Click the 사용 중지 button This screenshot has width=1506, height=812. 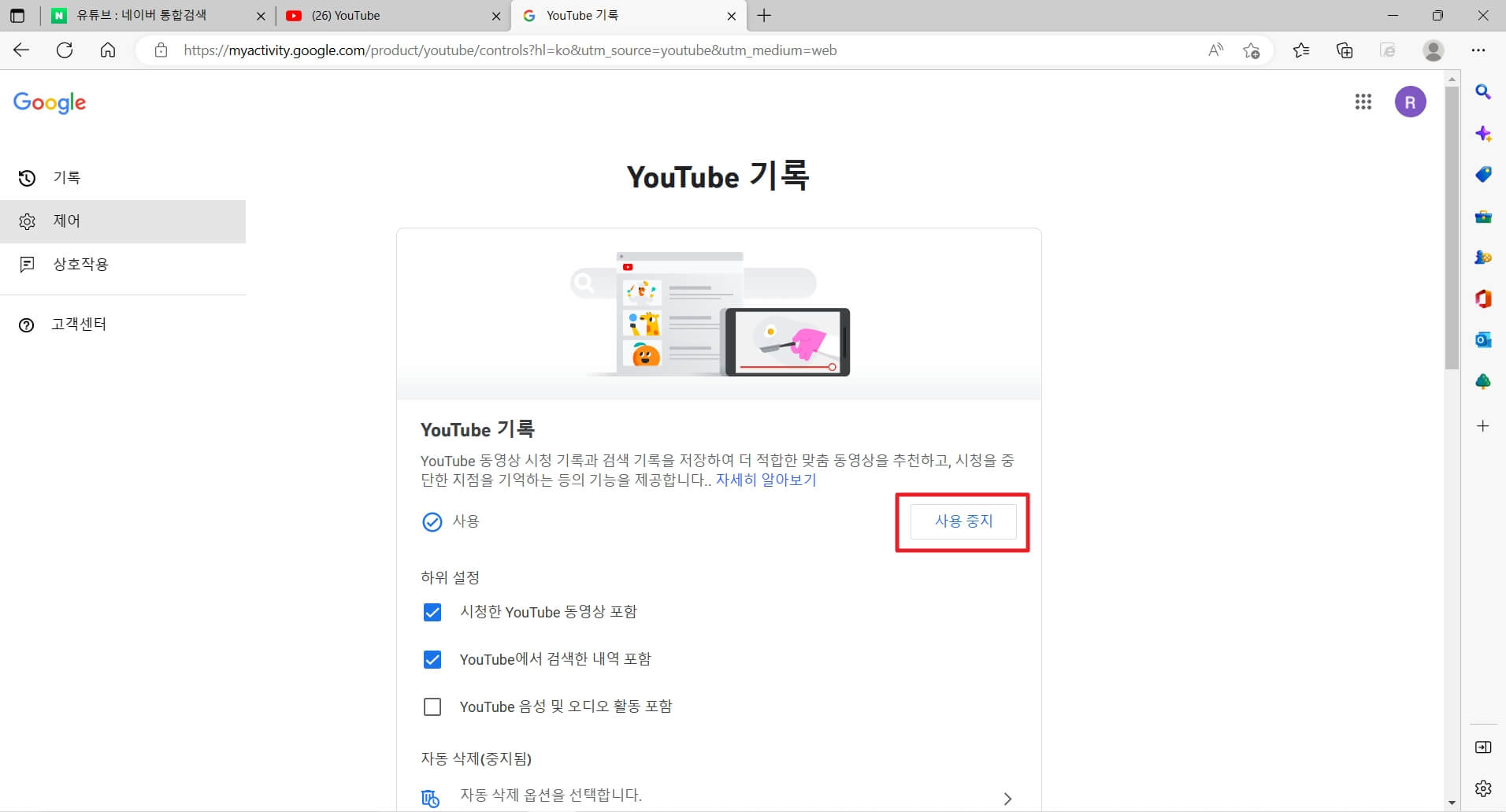coord(963,521)
